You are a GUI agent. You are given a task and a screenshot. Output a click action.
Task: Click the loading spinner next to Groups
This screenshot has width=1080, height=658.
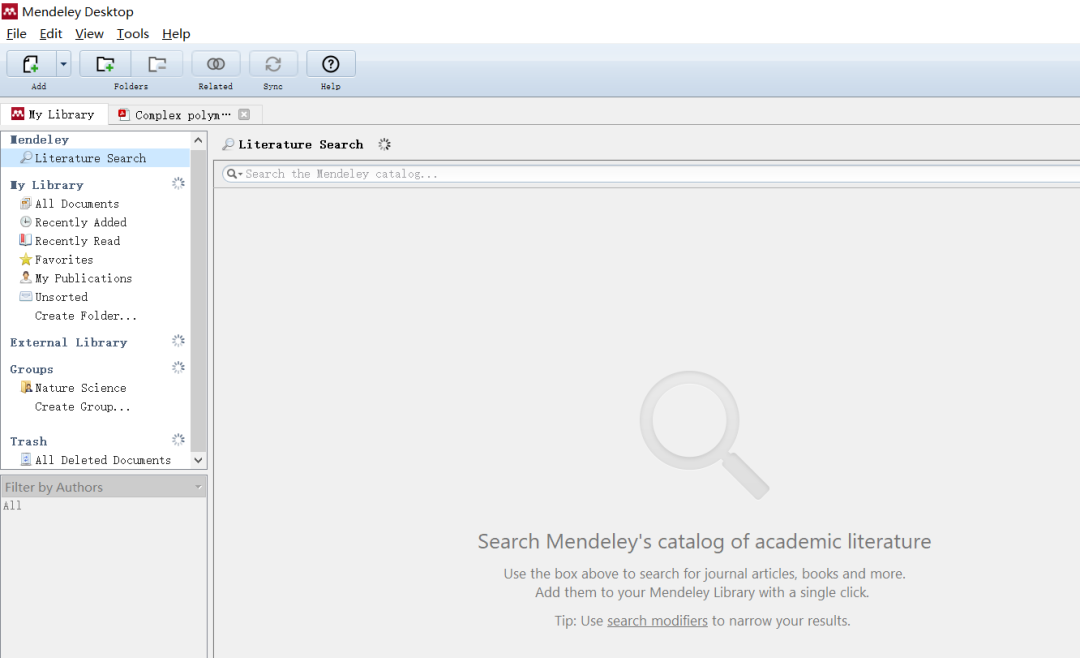[178, 367]
